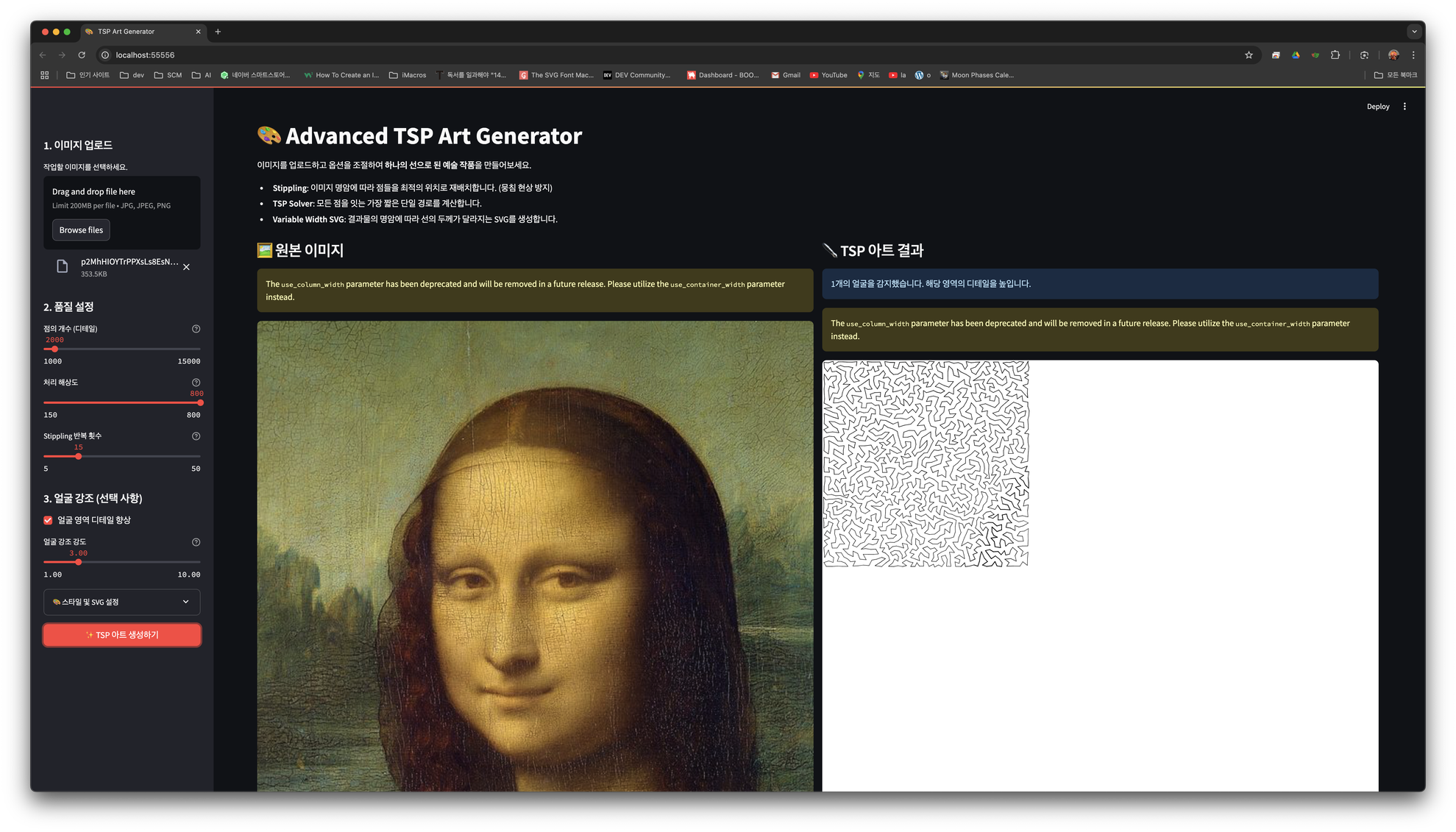
Task: Click help icon next to 점의 개수 slider
Action: pos(196,329)
